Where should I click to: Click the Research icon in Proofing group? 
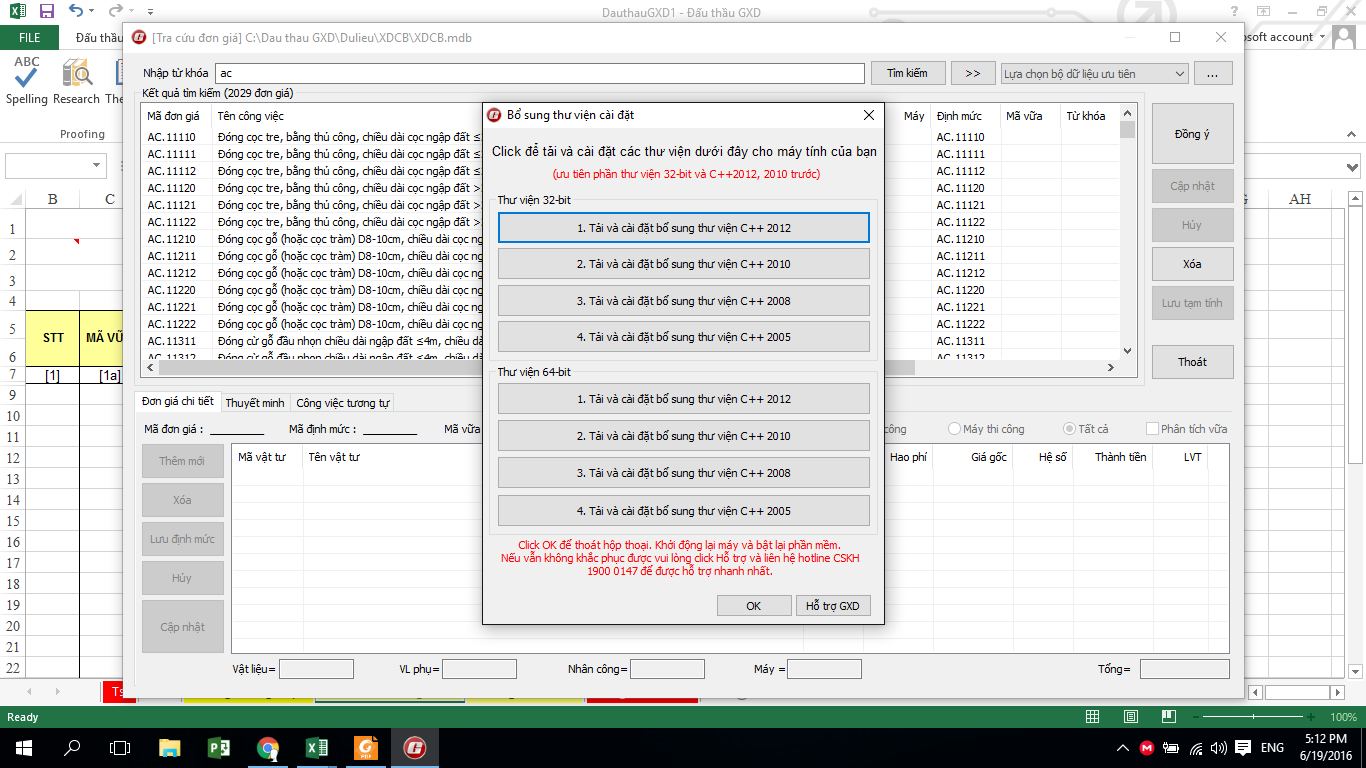click(x=77, y=73)
